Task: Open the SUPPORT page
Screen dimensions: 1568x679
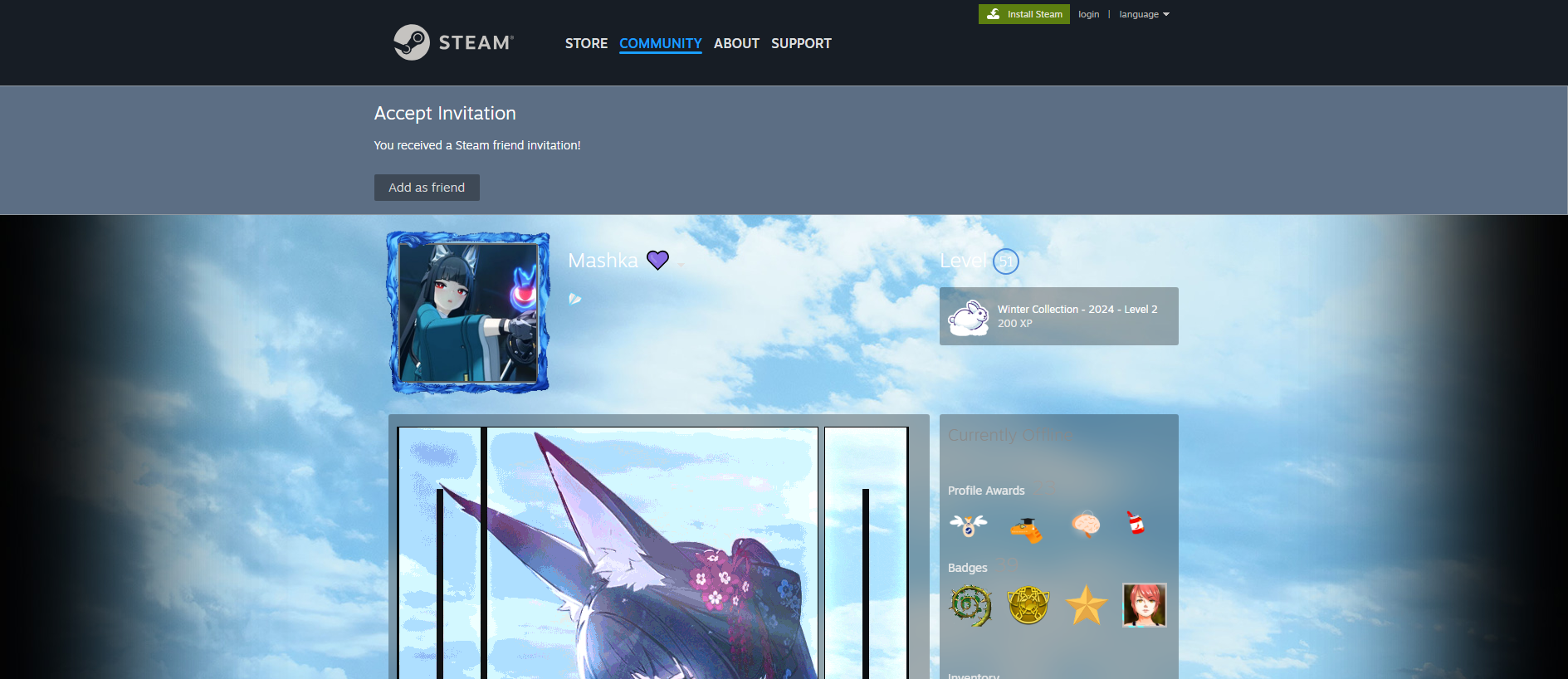Action: [801, 43]
